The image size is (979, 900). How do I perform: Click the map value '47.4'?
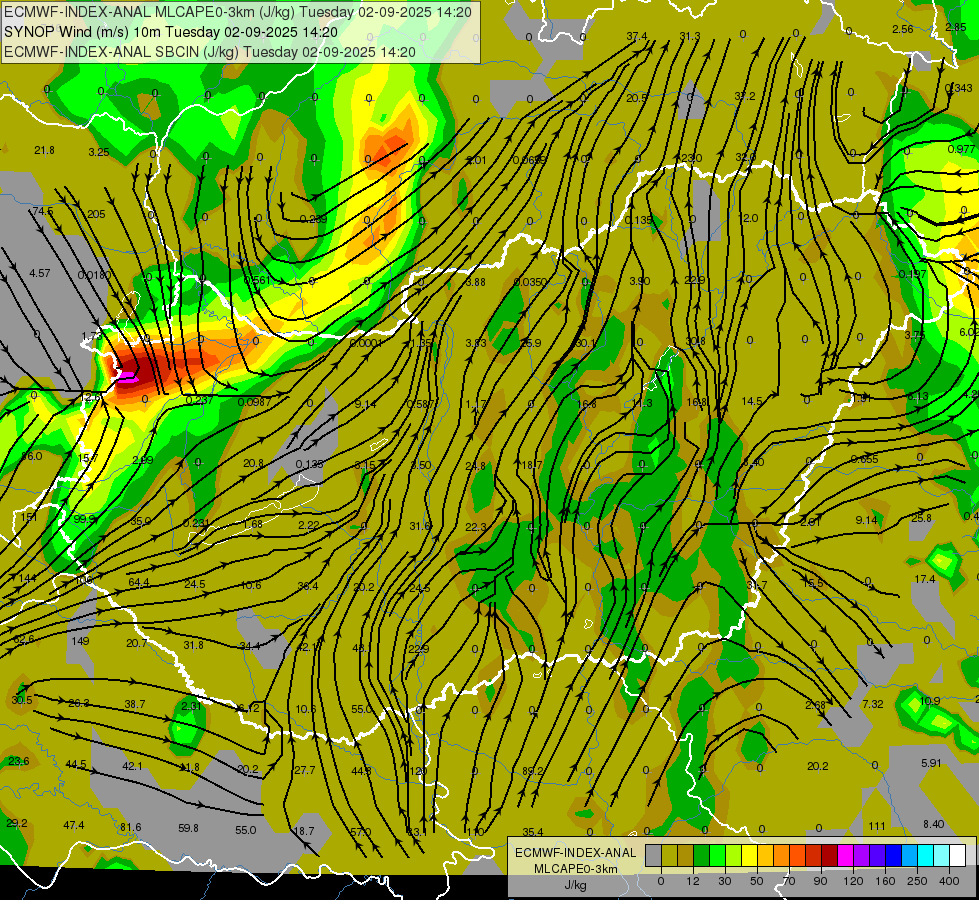tap(74, 825)
